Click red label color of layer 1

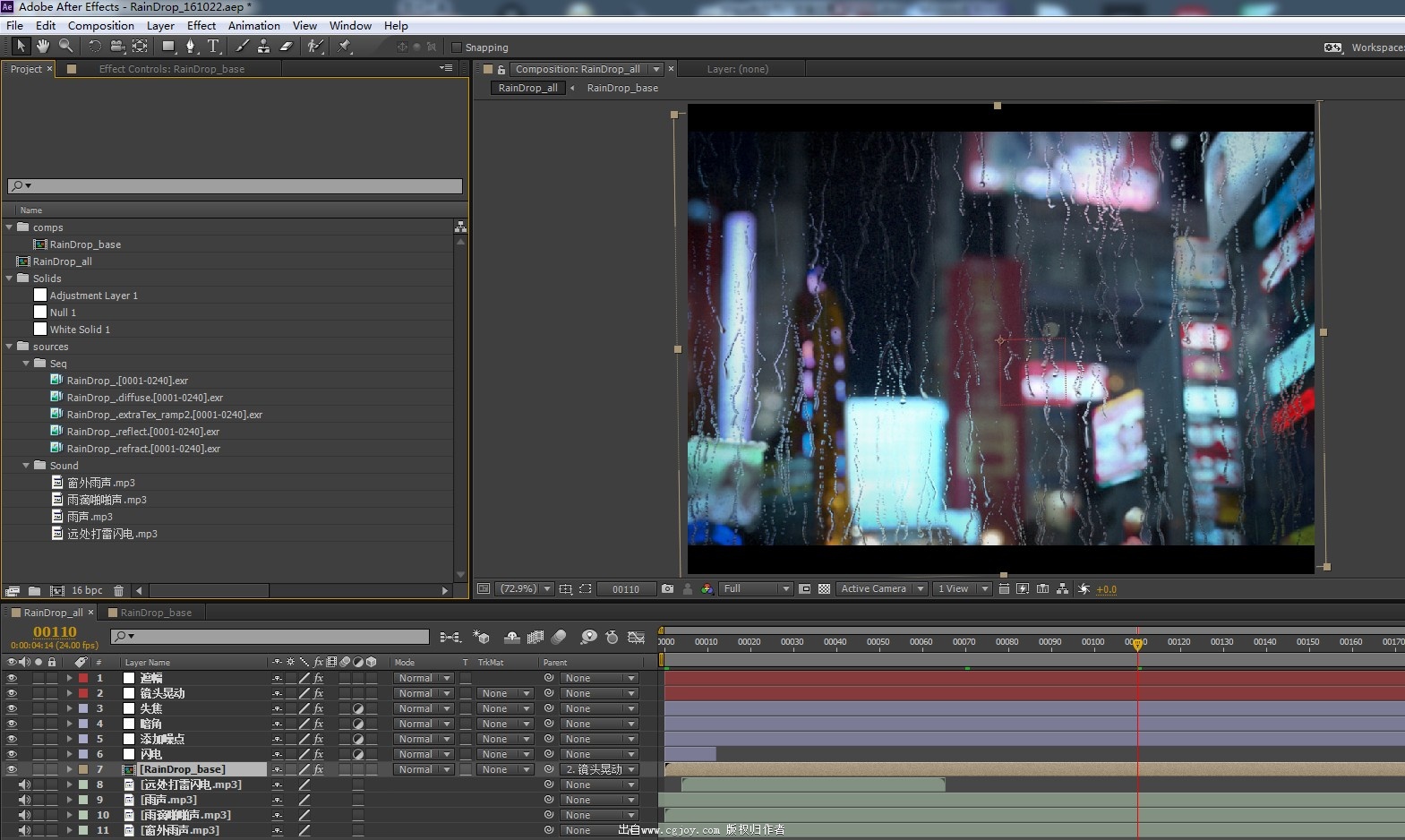tap(83, 679)
